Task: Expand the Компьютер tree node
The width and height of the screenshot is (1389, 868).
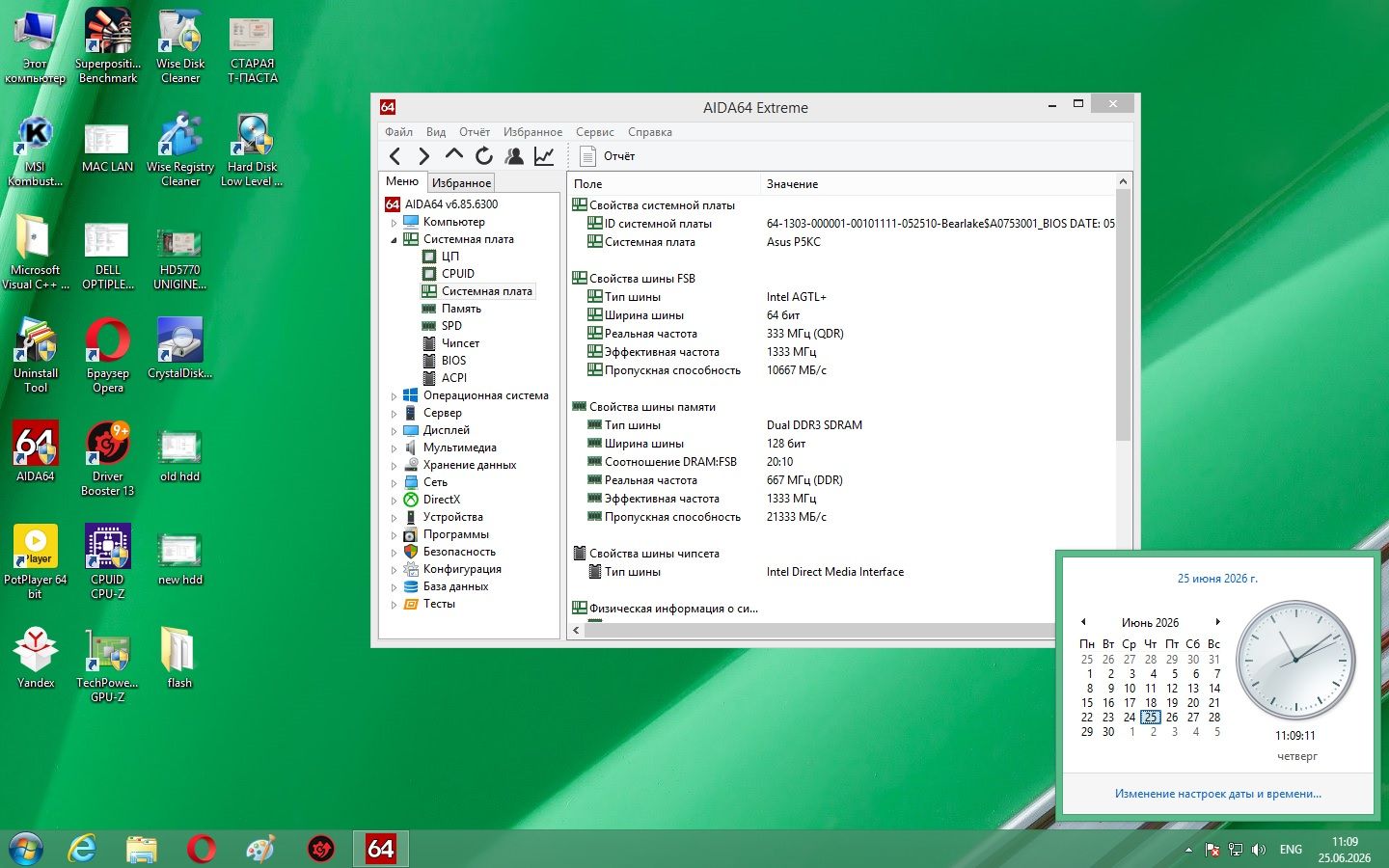Action: 394,223
